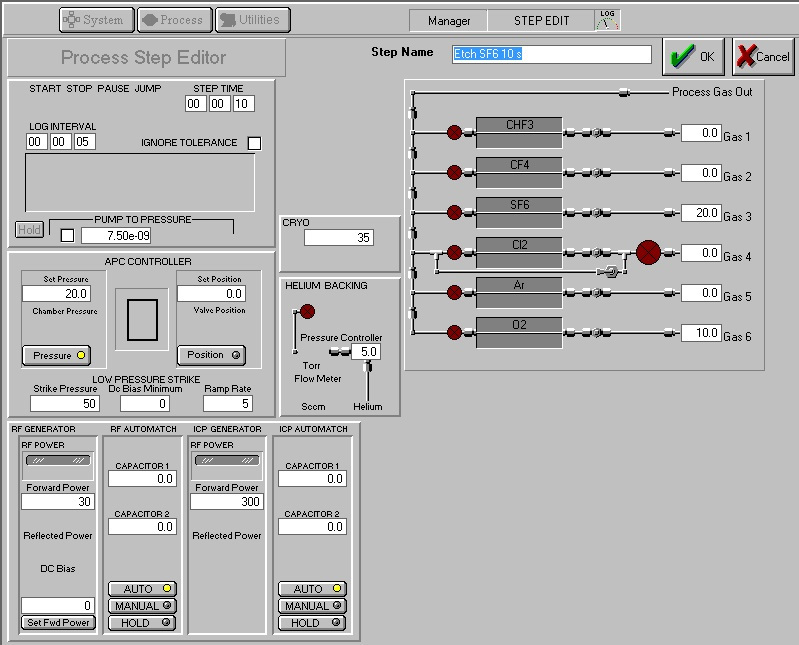The height and width of the screenshot is (645, 799).
Task: Open the Process menu button
Action: click(x=175, y=20)
